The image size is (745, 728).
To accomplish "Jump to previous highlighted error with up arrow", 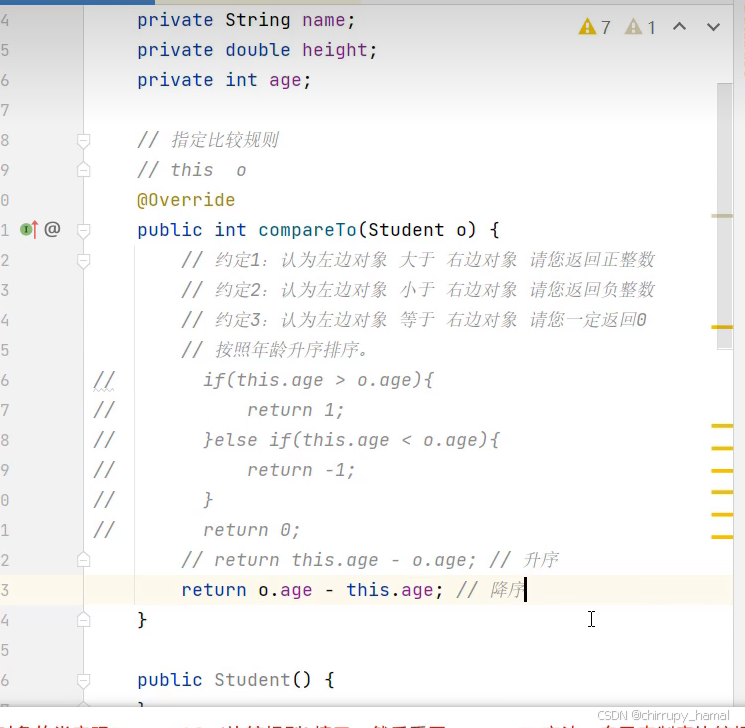I will [679, 26].
